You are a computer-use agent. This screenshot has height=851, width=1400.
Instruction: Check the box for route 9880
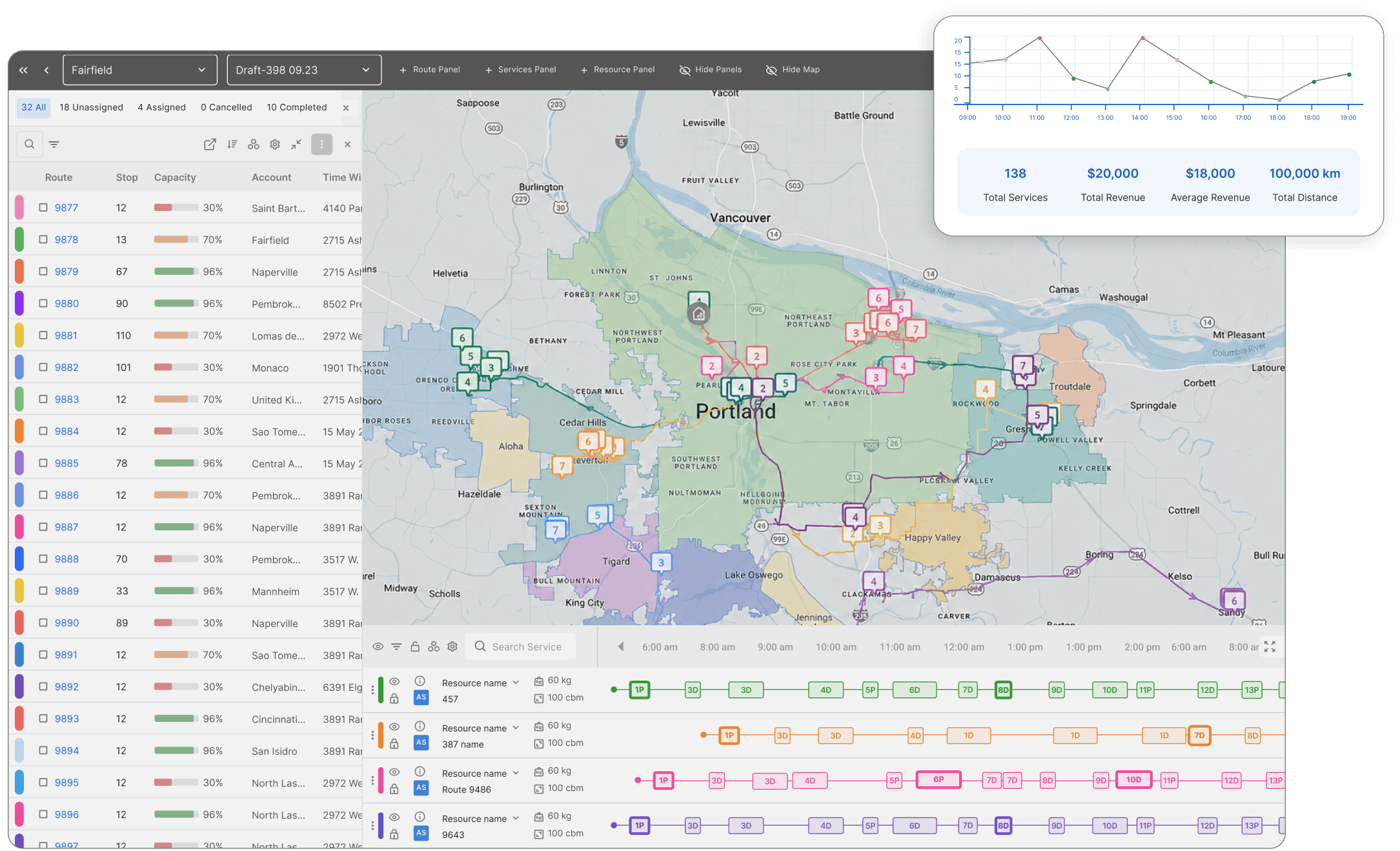pyautogui.click(x=43, y=303)
